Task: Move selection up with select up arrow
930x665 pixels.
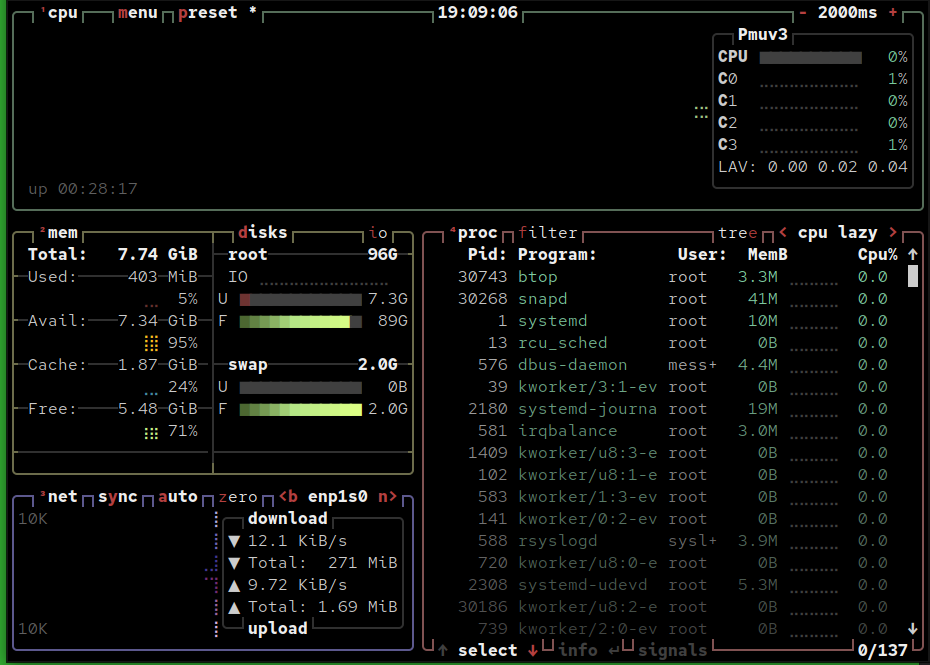Action: (442, 651)
